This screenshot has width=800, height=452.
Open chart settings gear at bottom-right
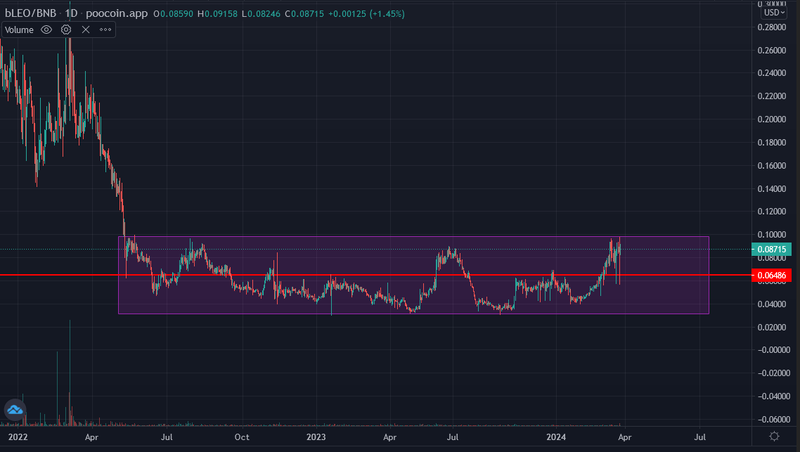click(x=774, y=437)
